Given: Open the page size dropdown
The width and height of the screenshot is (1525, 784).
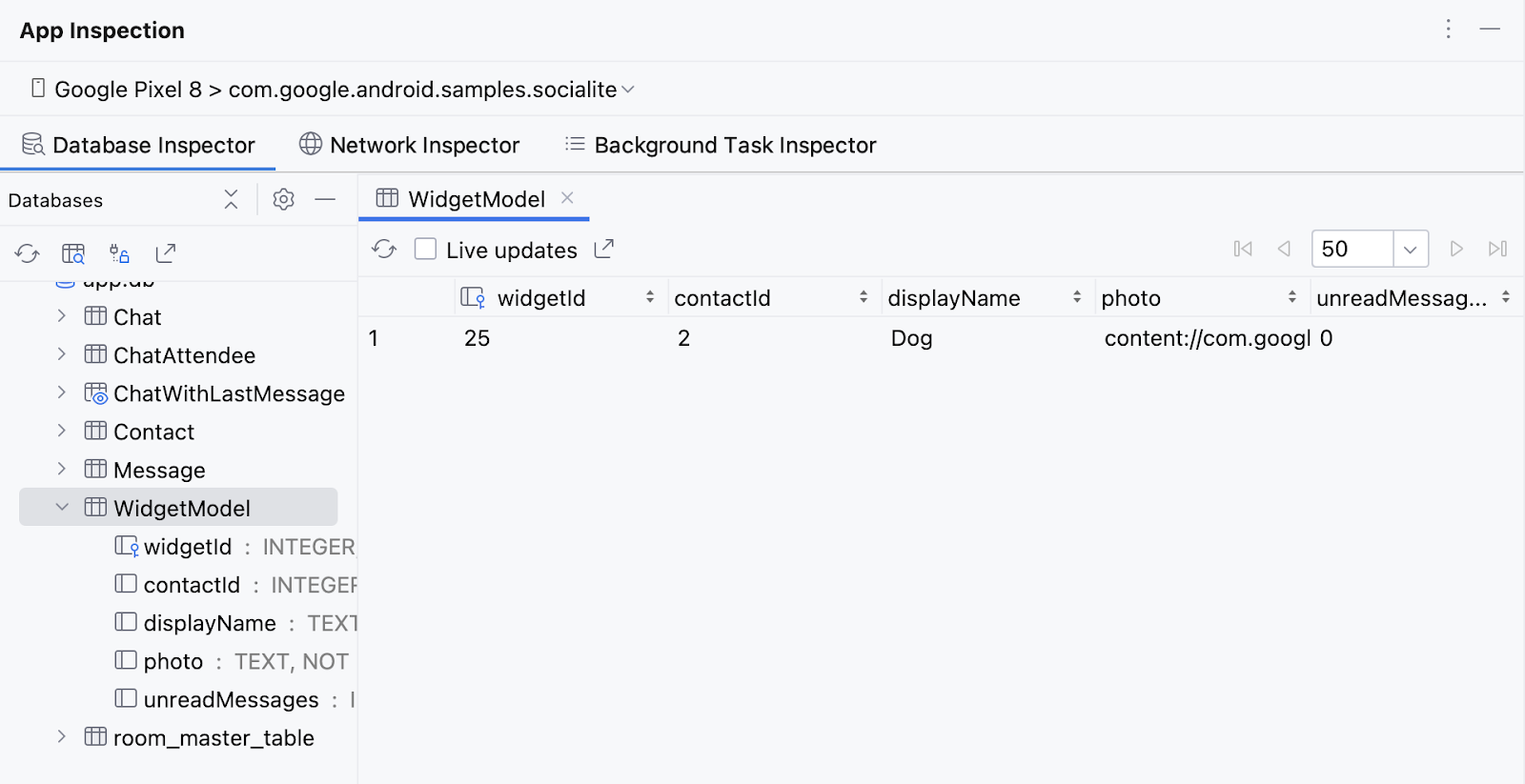Looking at the screenshot, I should [x=1410, y=250].
